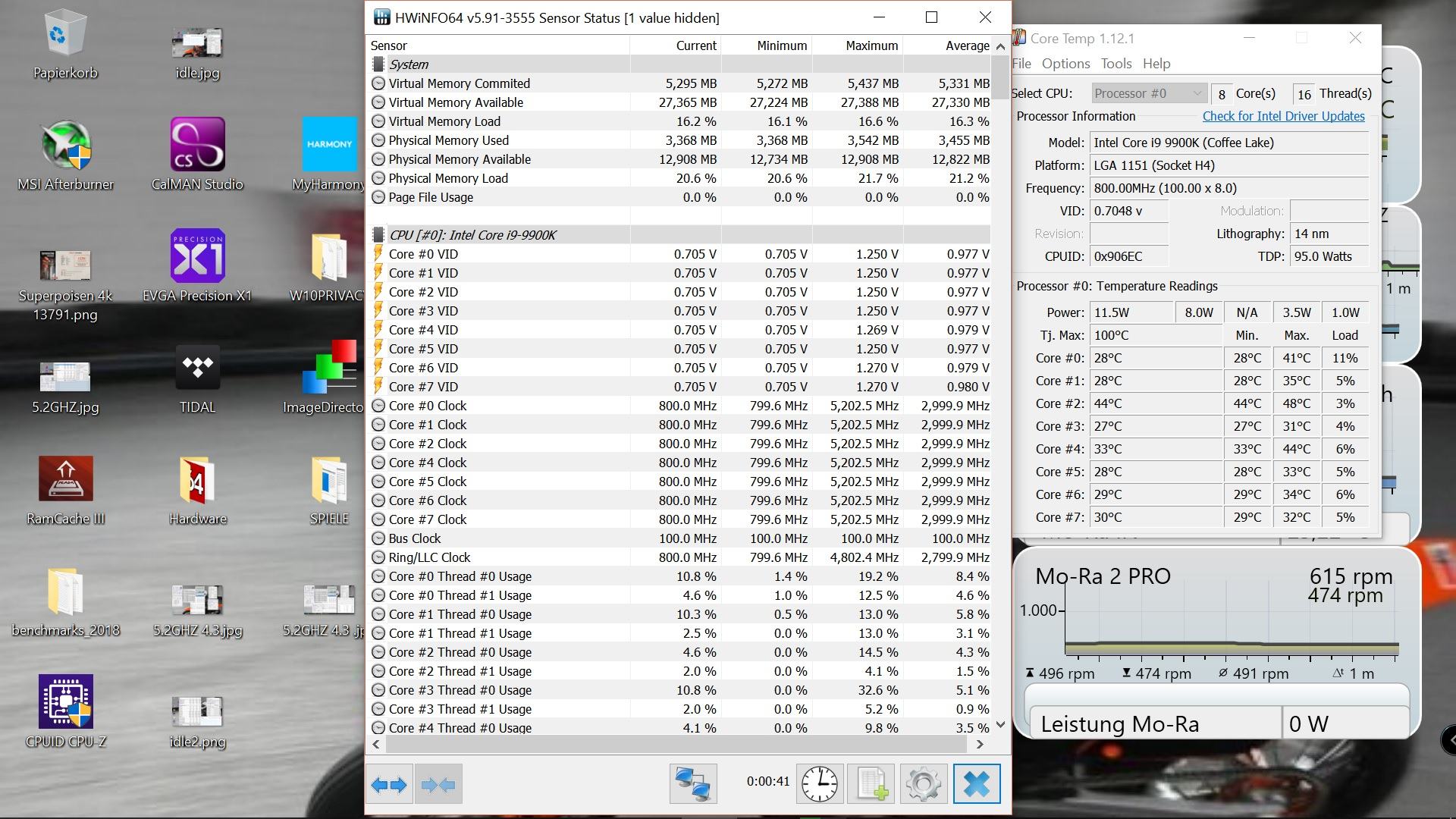Click HWiNFO collapse columns arrows button

438,784
